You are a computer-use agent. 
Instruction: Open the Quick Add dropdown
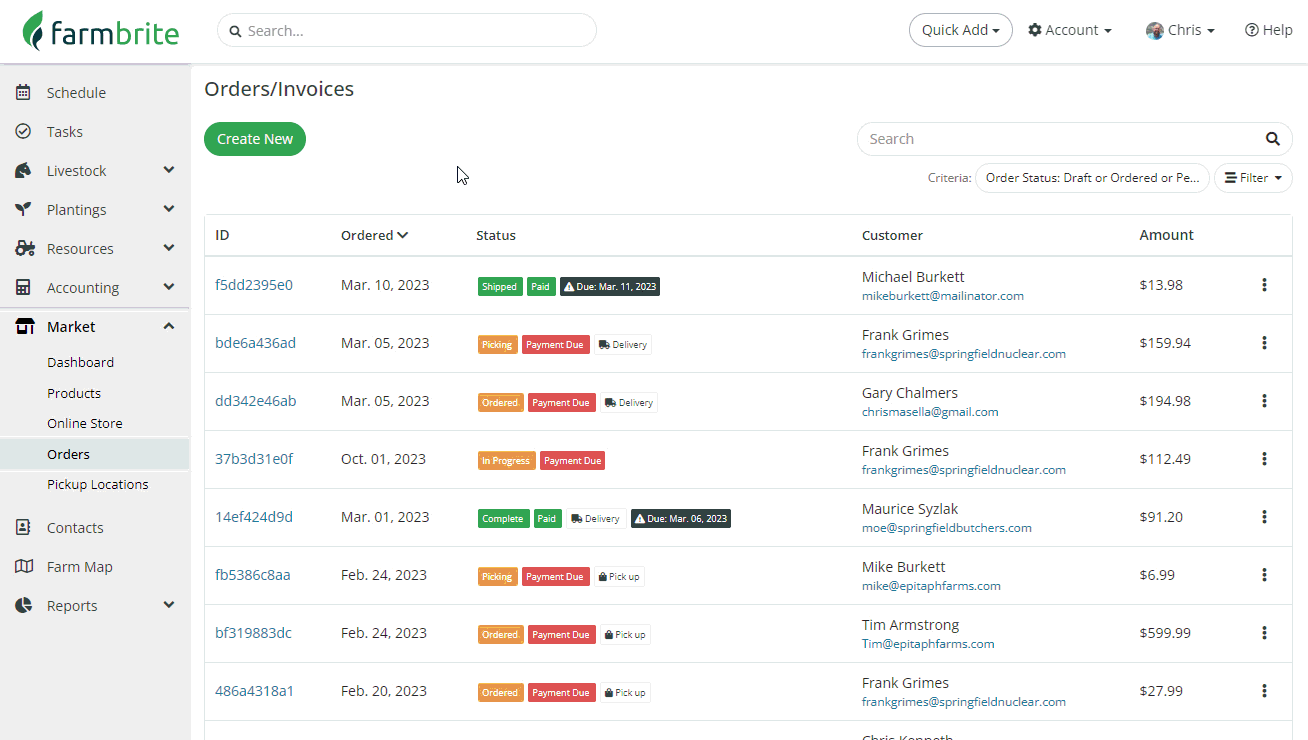click(x=960, y=30)
